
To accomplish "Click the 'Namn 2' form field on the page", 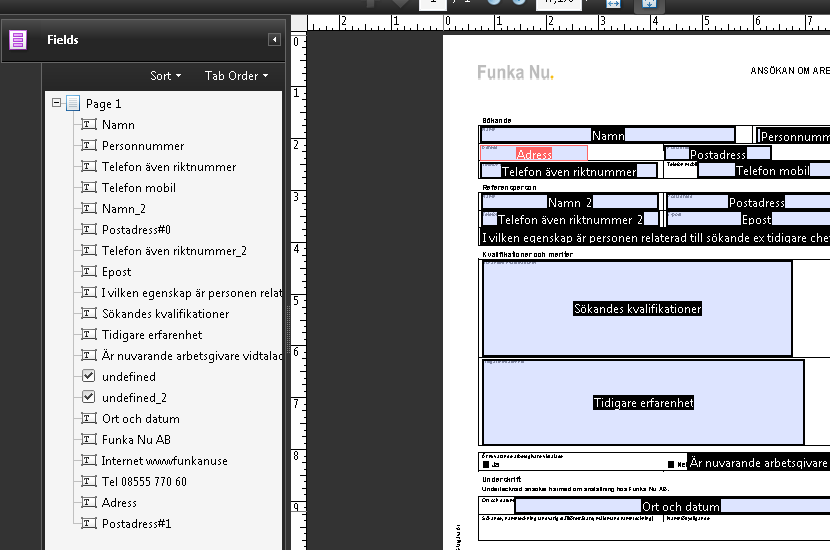I will [570, 202].
